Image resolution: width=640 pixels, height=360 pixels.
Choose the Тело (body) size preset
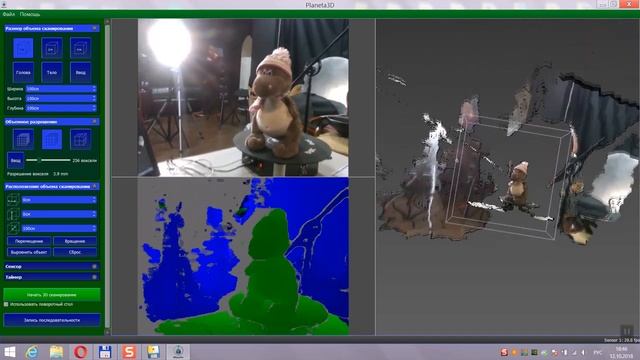(x=51, y=72)
